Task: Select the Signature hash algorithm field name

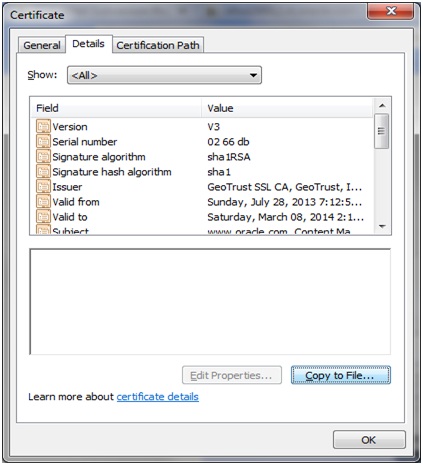Action: pyautogui.click(x=112, y=172)
